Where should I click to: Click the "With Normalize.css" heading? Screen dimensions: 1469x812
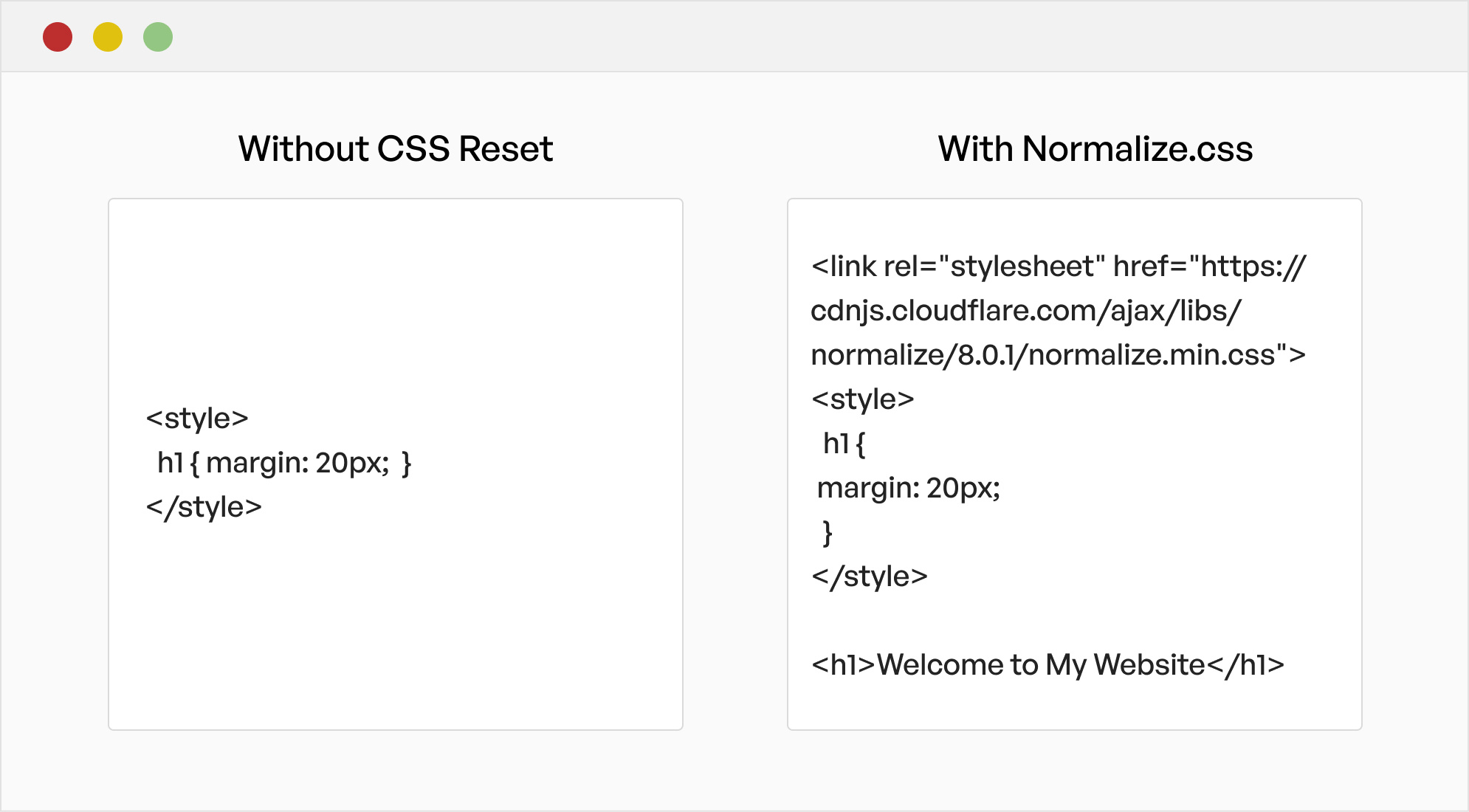(1095, 149)
